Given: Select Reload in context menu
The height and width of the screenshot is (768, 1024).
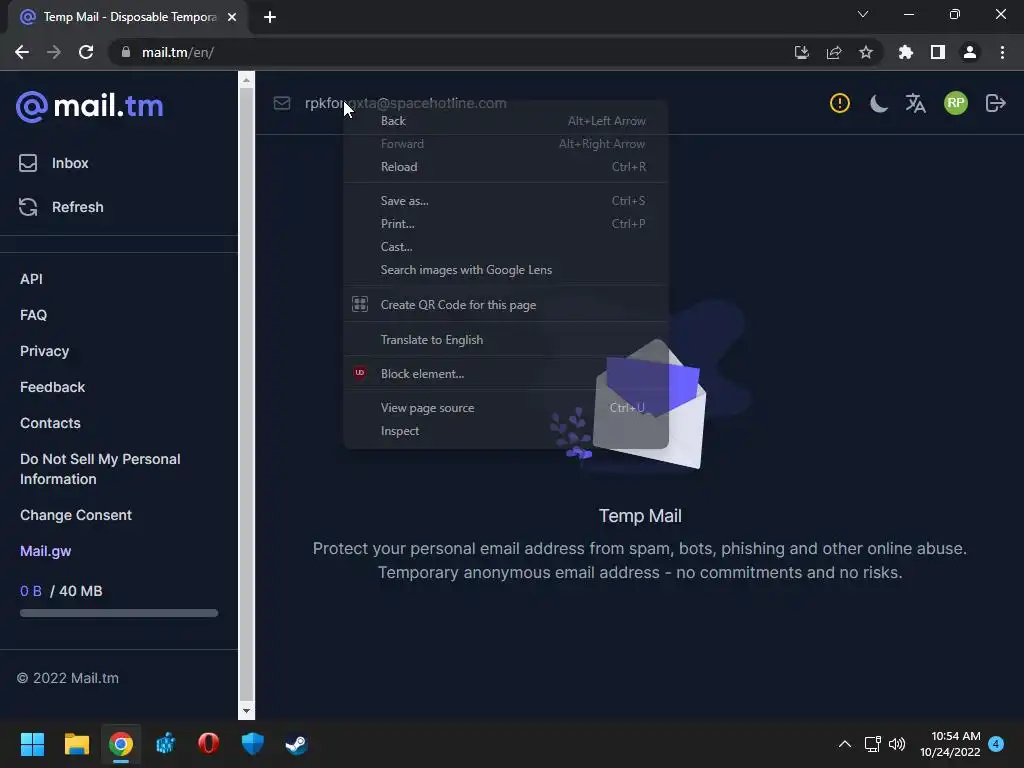Looking at the screenshot, I should tap(506, 167).
